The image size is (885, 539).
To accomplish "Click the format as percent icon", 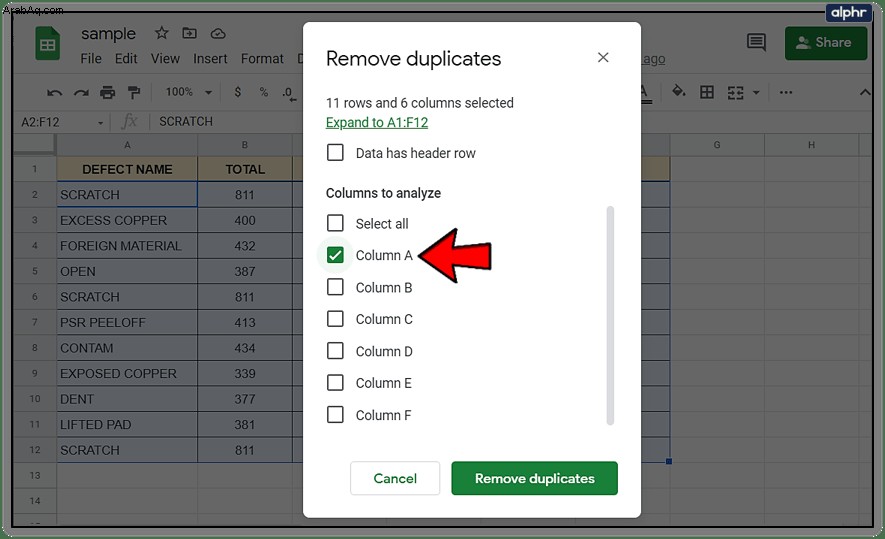I will point(264,92).
